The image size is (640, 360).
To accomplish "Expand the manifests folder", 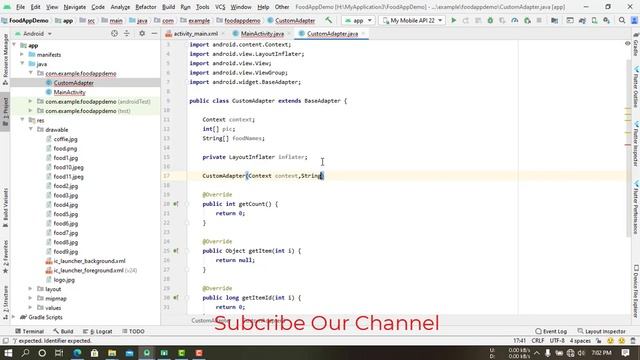I will (x=22, y=55).
